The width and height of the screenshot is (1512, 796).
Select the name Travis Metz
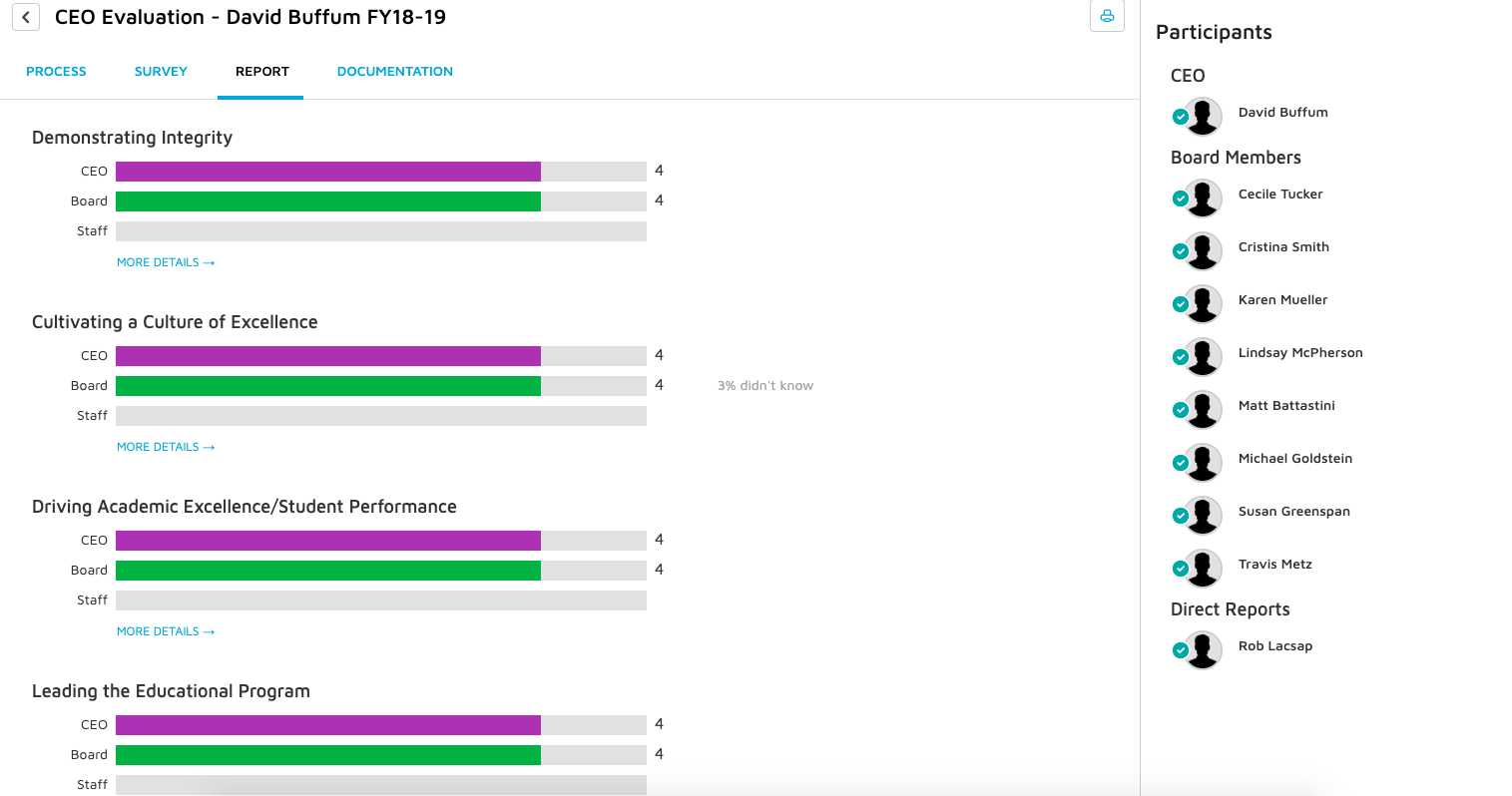tap(1275, 565)
